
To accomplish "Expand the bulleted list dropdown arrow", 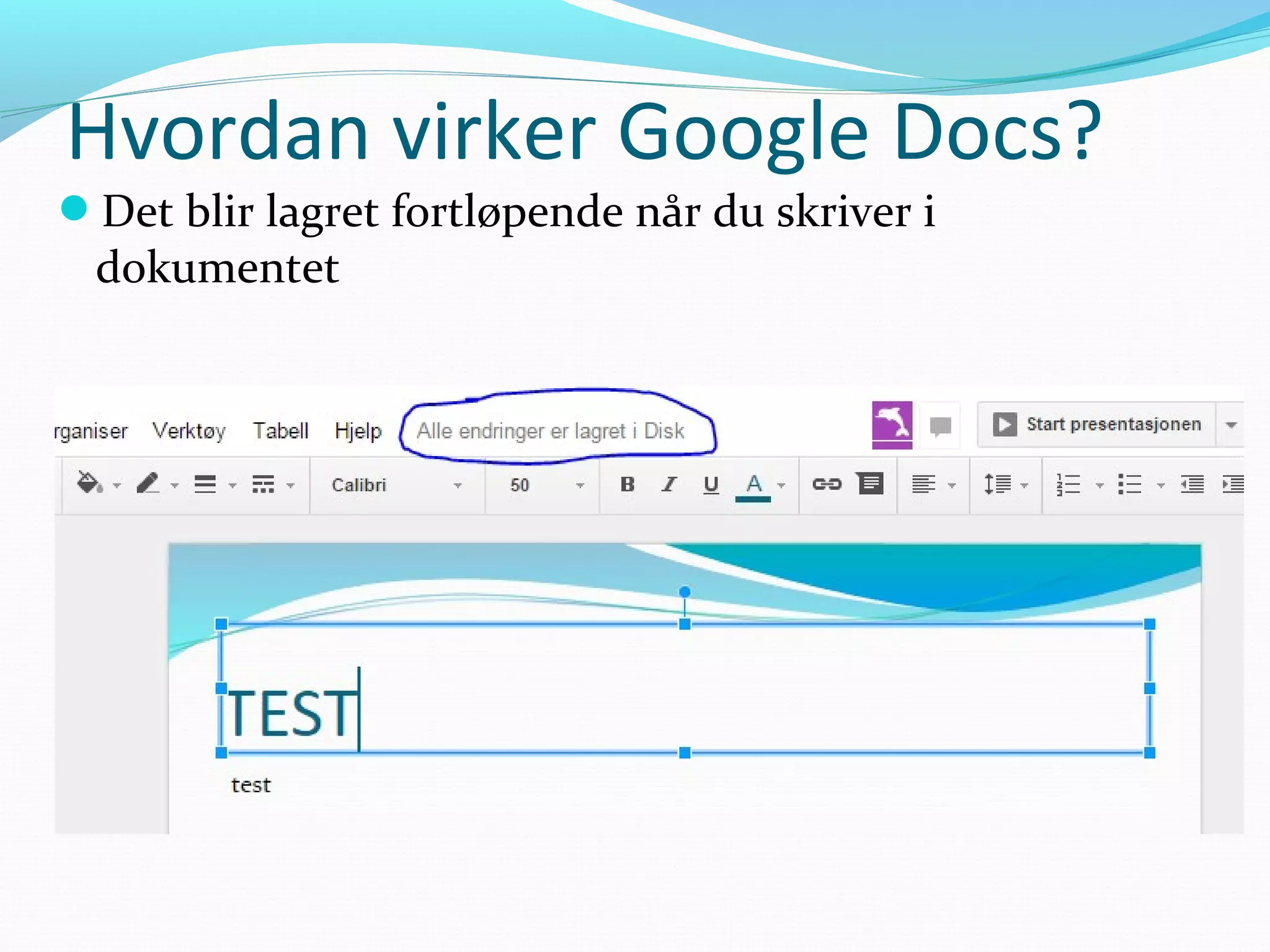I will (1161, 486).
